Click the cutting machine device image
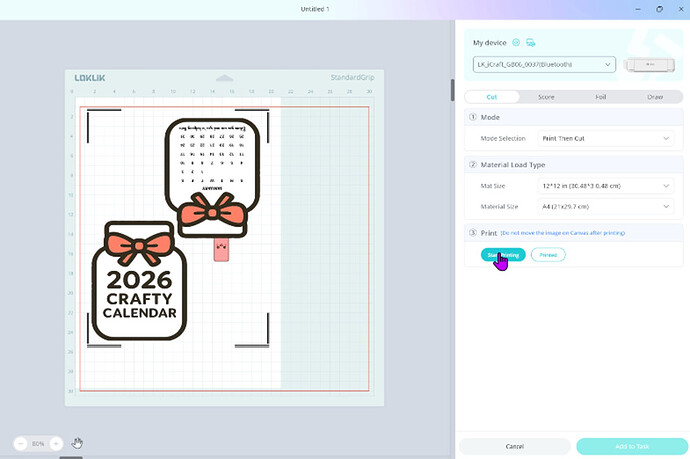Viewport: 690px width, 459px height. [647, 65]
